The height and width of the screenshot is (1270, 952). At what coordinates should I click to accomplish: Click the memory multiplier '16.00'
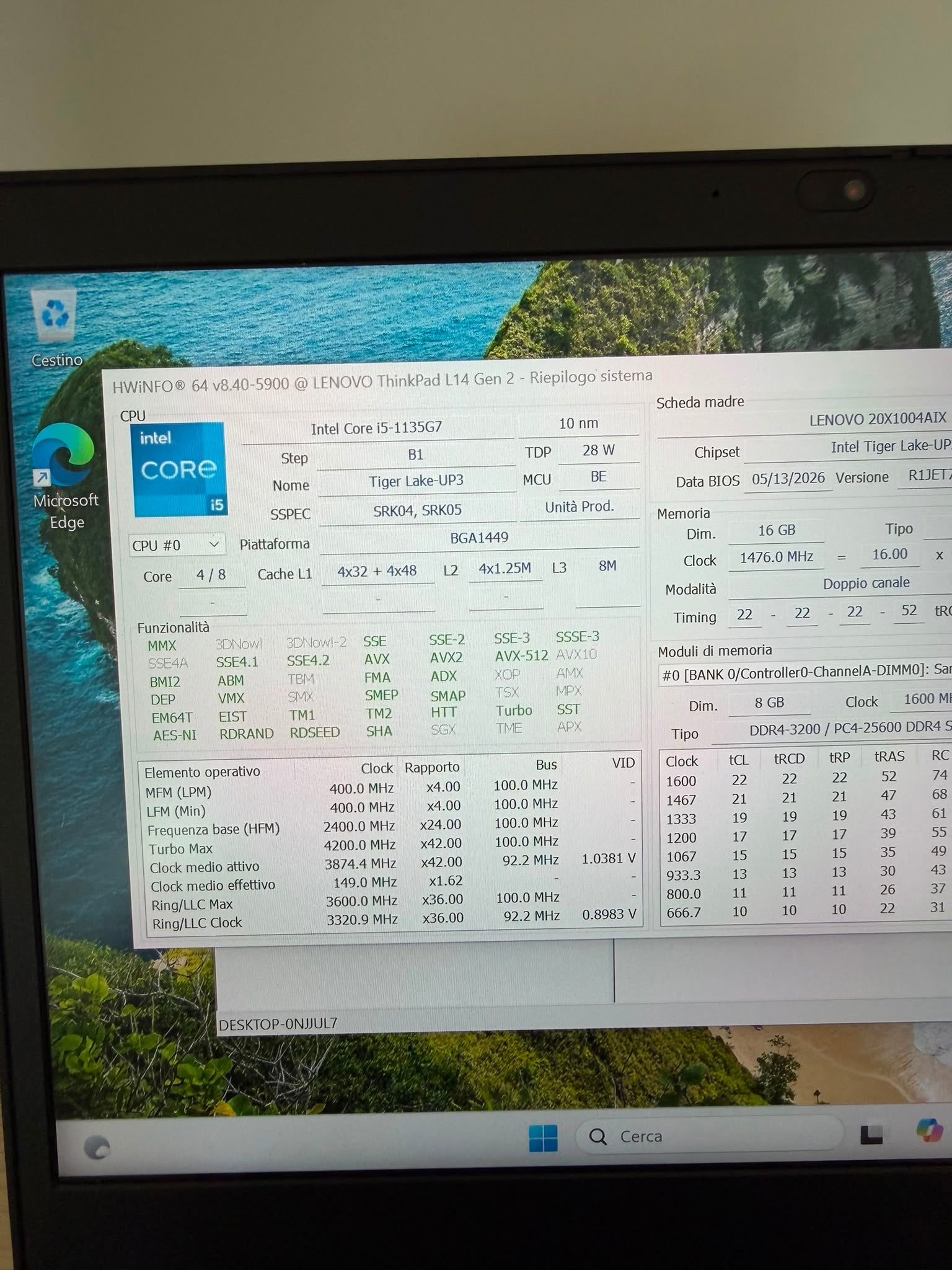point(889,554)
